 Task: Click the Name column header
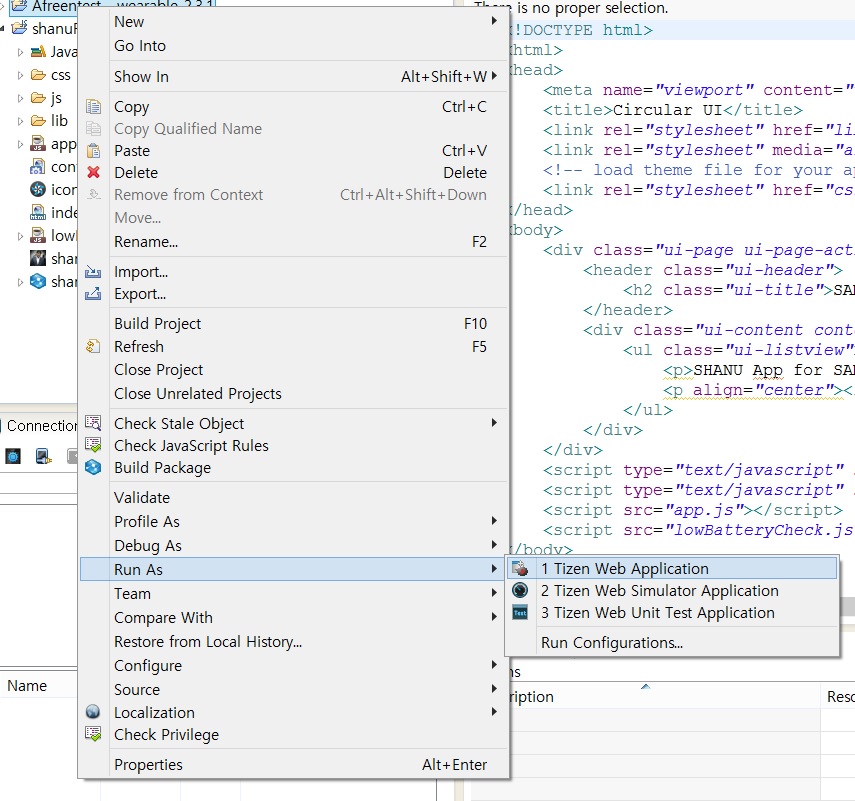(27, 685)
